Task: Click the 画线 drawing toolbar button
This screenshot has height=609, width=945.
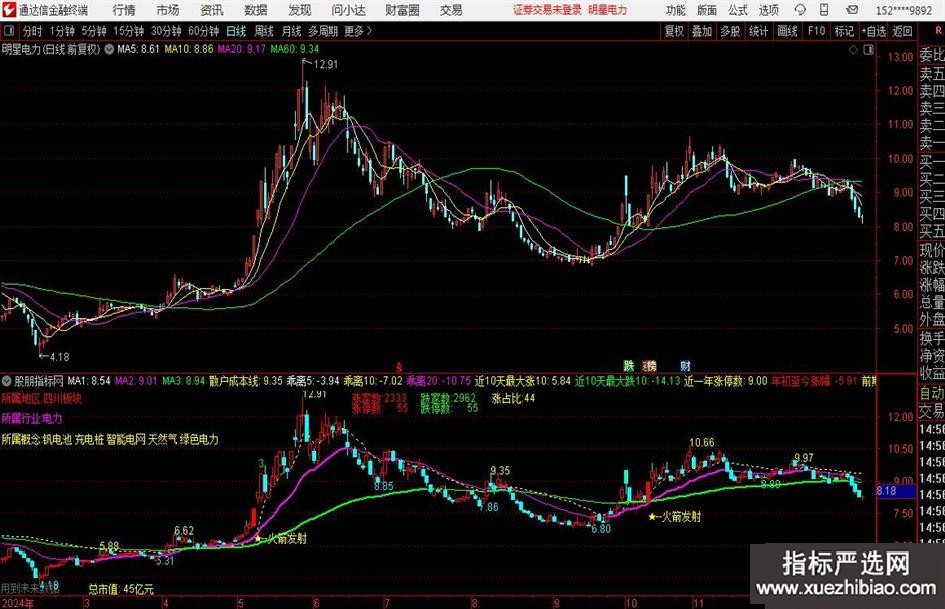Action: pyautogui.click(x=787, y=31)
